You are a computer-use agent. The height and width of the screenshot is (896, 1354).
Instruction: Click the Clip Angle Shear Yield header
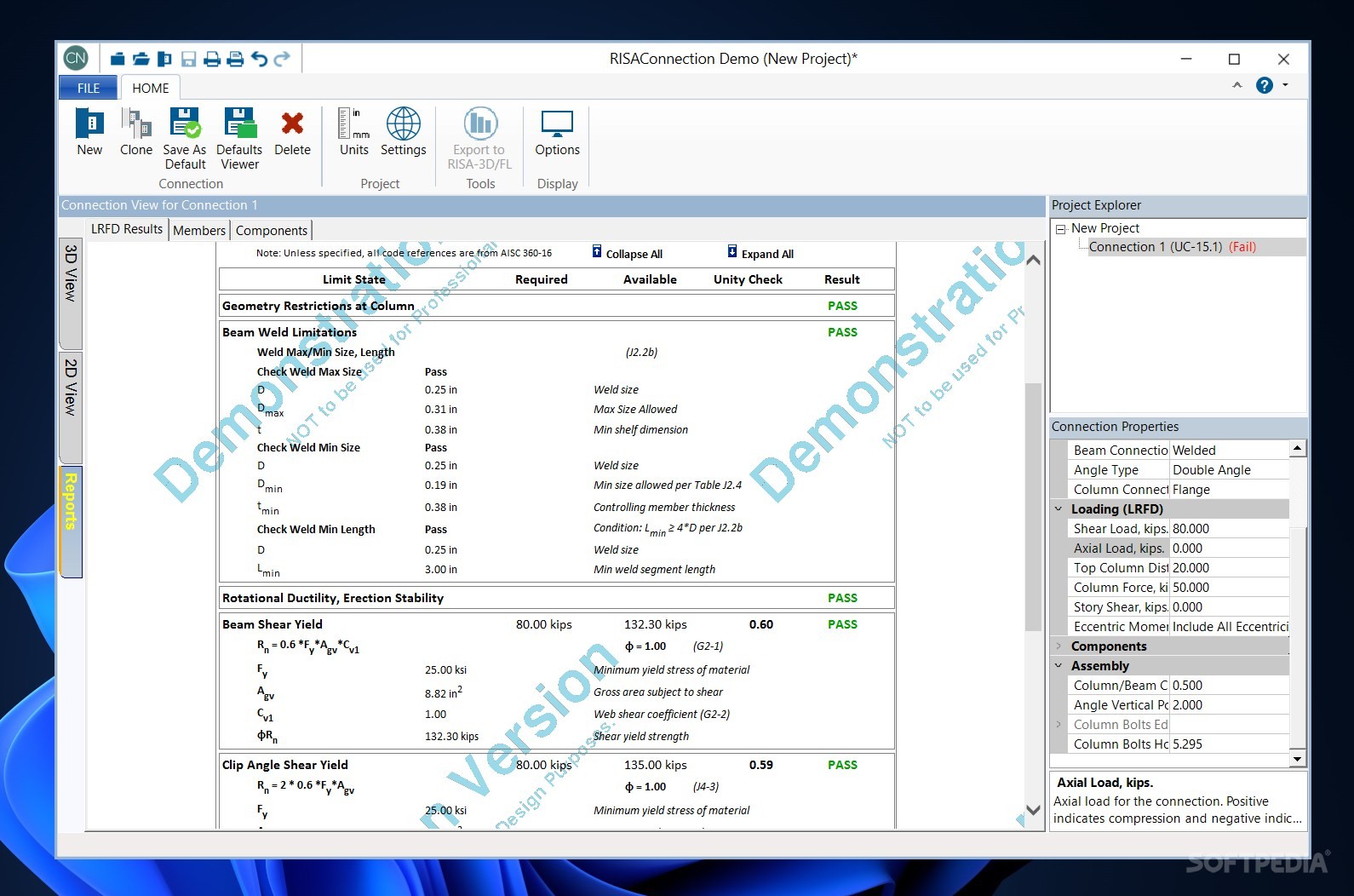click(285, 765)
